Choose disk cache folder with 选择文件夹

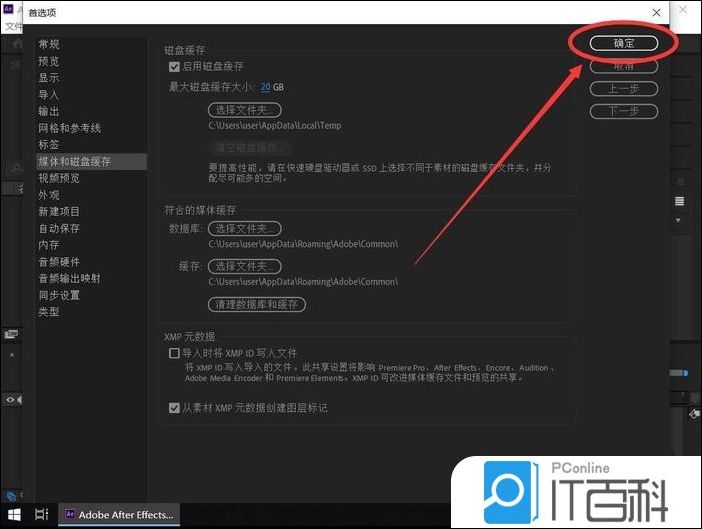pyautogui.click(x=244, y=110)
